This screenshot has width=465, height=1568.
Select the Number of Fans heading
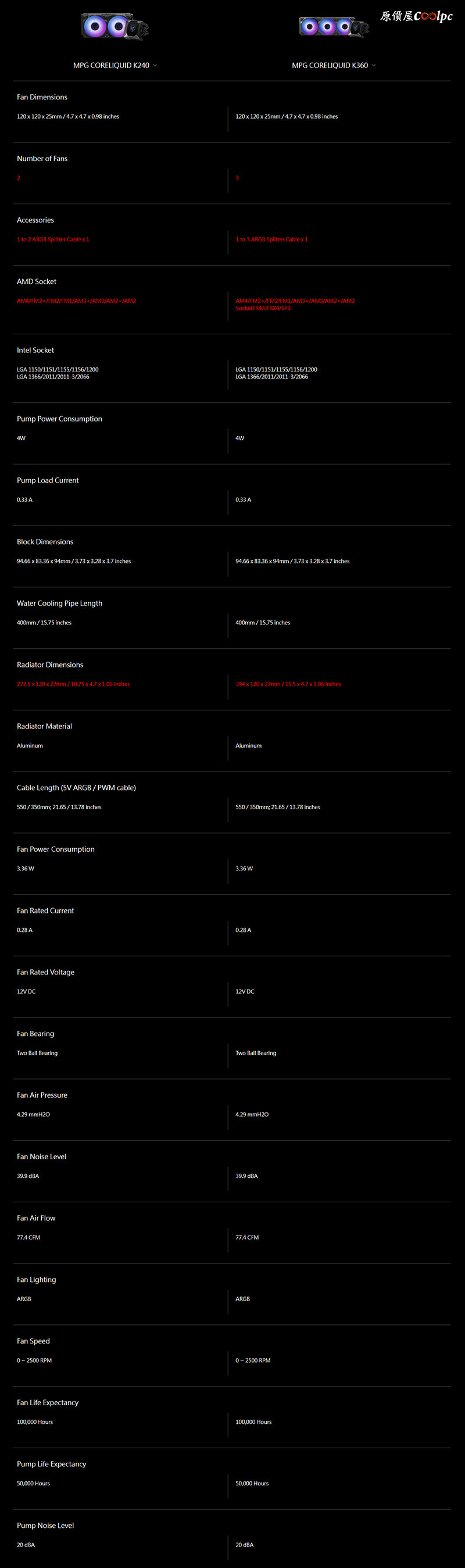coord(42,158)
